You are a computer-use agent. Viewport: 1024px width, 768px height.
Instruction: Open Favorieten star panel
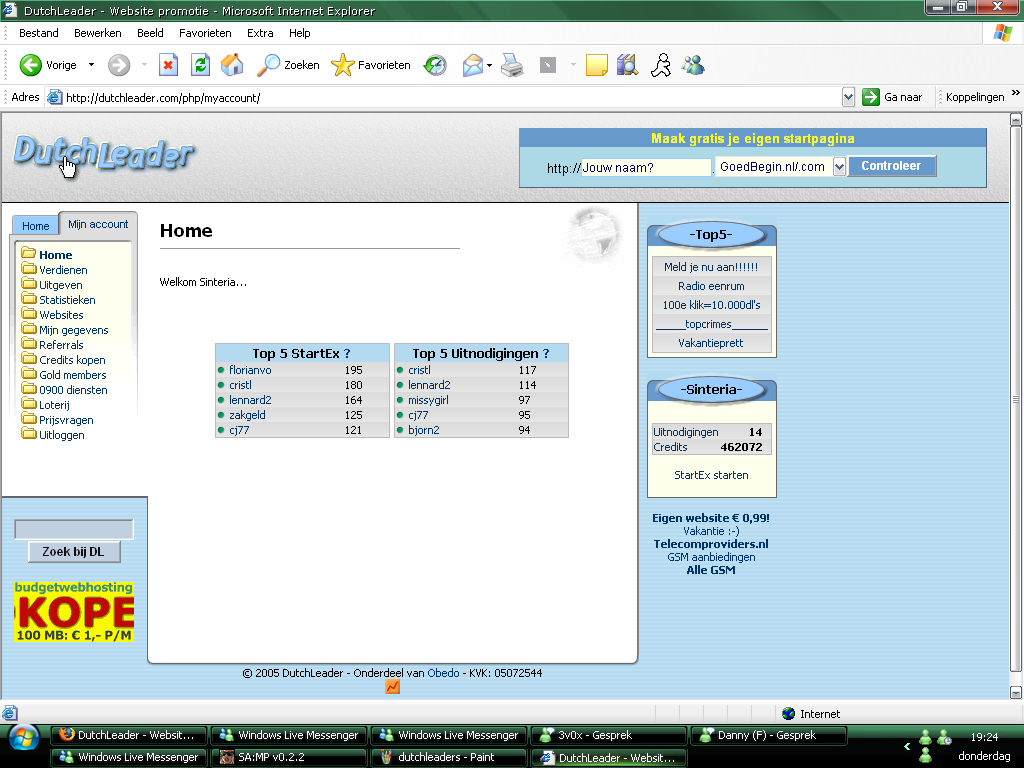tap(370, 65)
